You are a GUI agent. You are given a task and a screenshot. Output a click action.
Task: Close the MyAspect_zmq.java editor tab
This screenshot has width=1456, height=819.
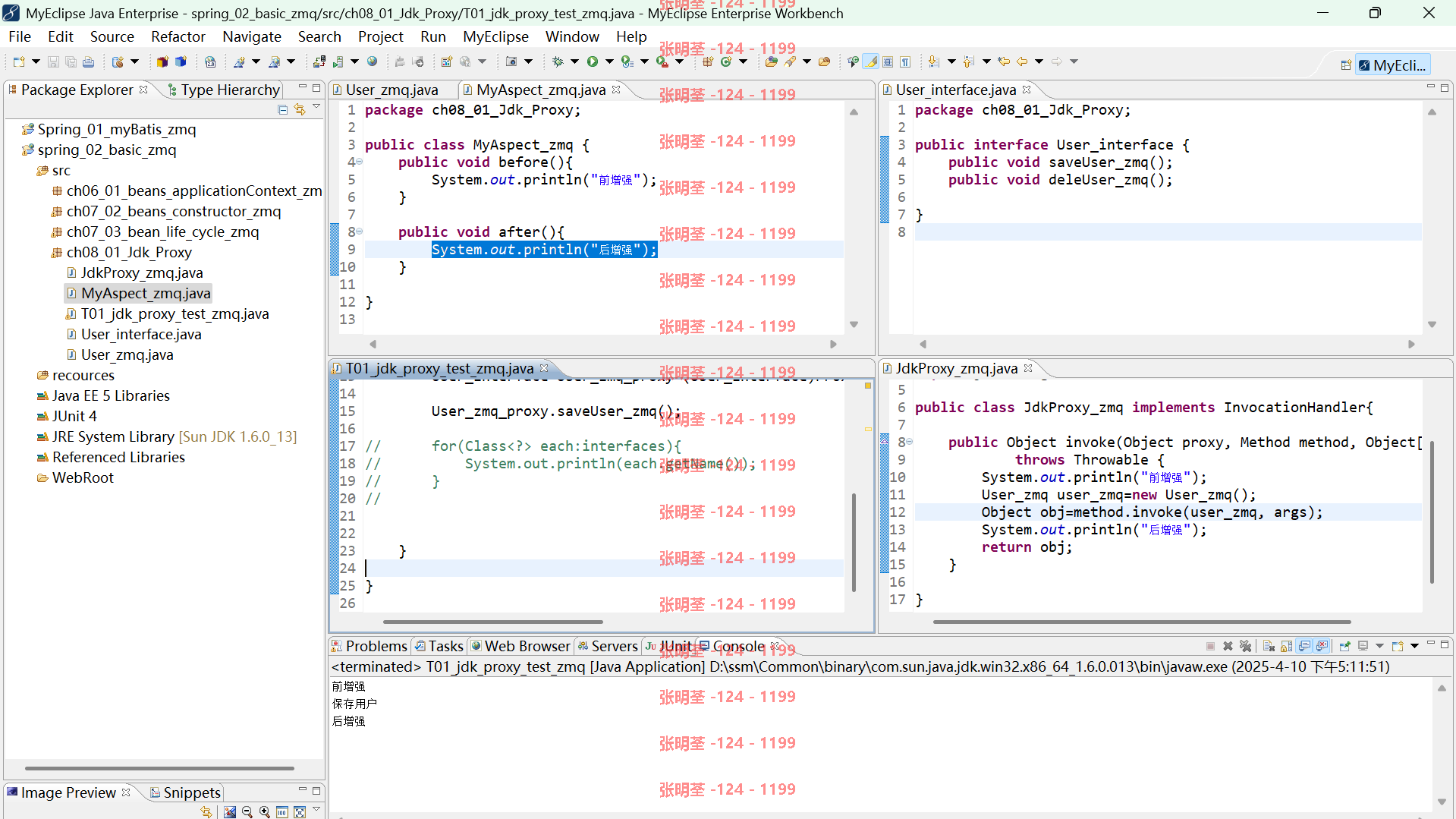tap(616, 90)
